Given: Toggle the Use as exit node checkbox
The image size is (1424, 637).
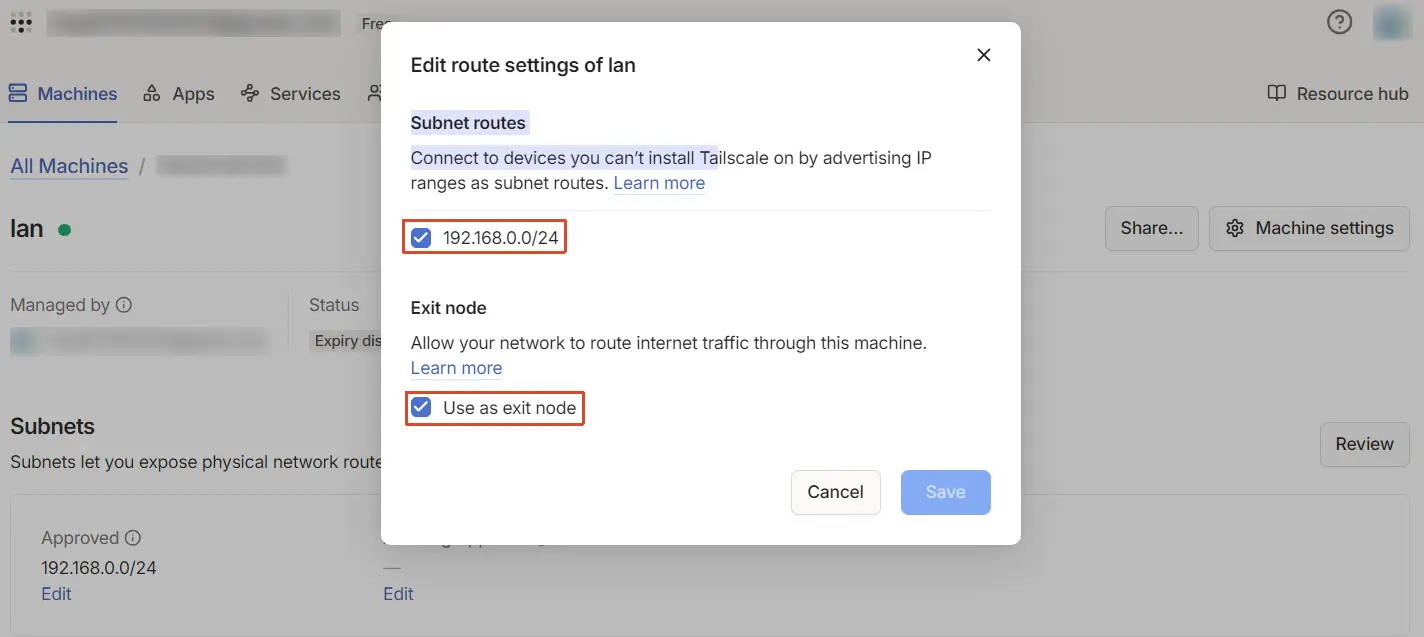Looking at the screenshot, I should [422, 408].
